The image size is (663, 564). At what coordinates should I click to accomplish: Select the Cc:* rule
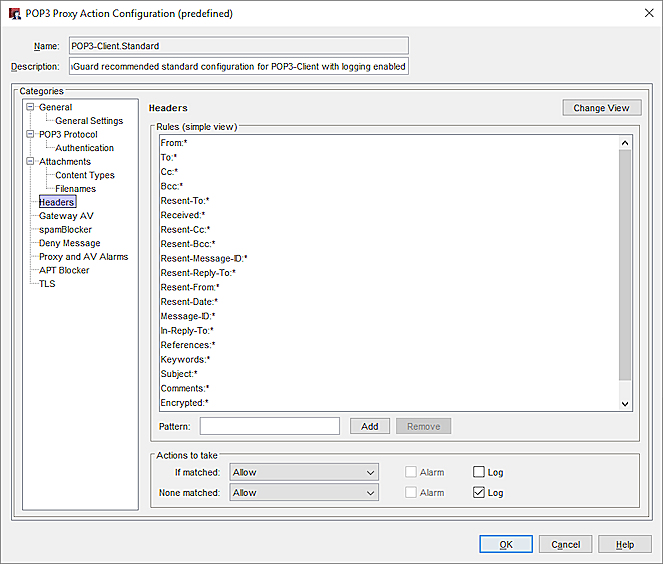point(389,172)
